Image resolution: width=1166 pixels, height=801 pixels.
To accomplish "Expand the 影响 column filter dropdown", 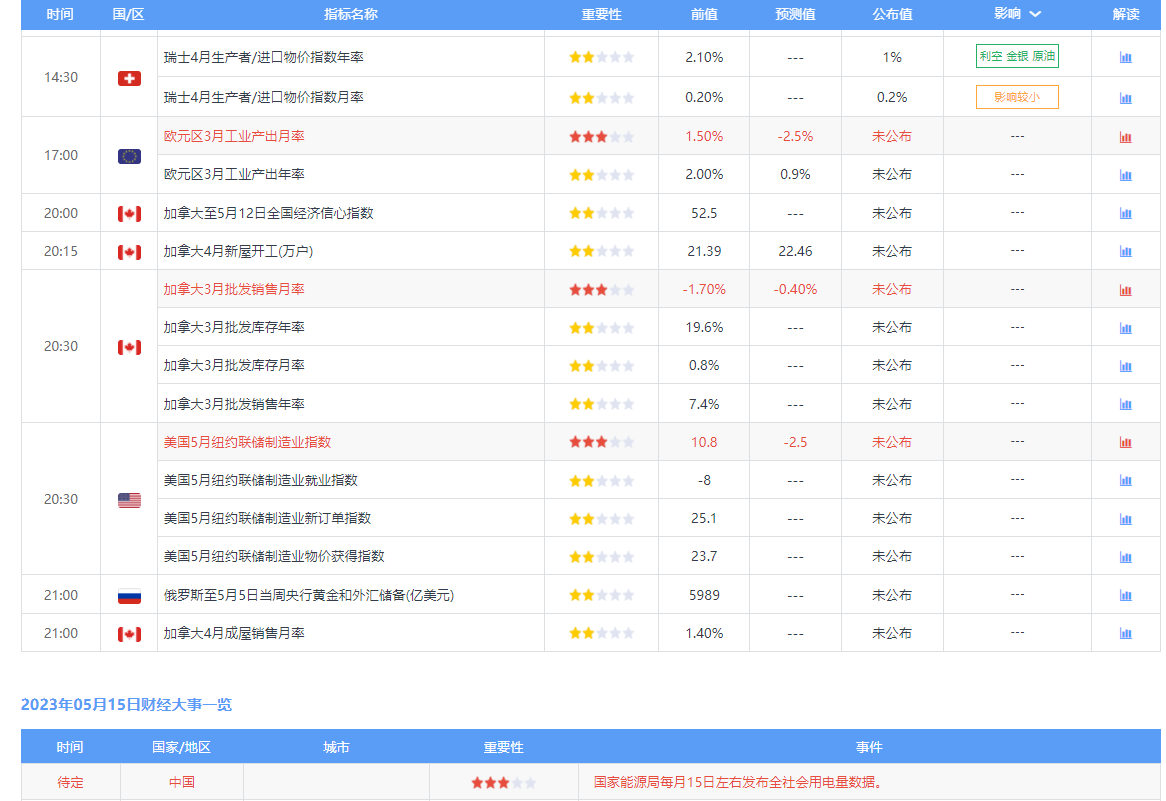I will pos(1034,14).
